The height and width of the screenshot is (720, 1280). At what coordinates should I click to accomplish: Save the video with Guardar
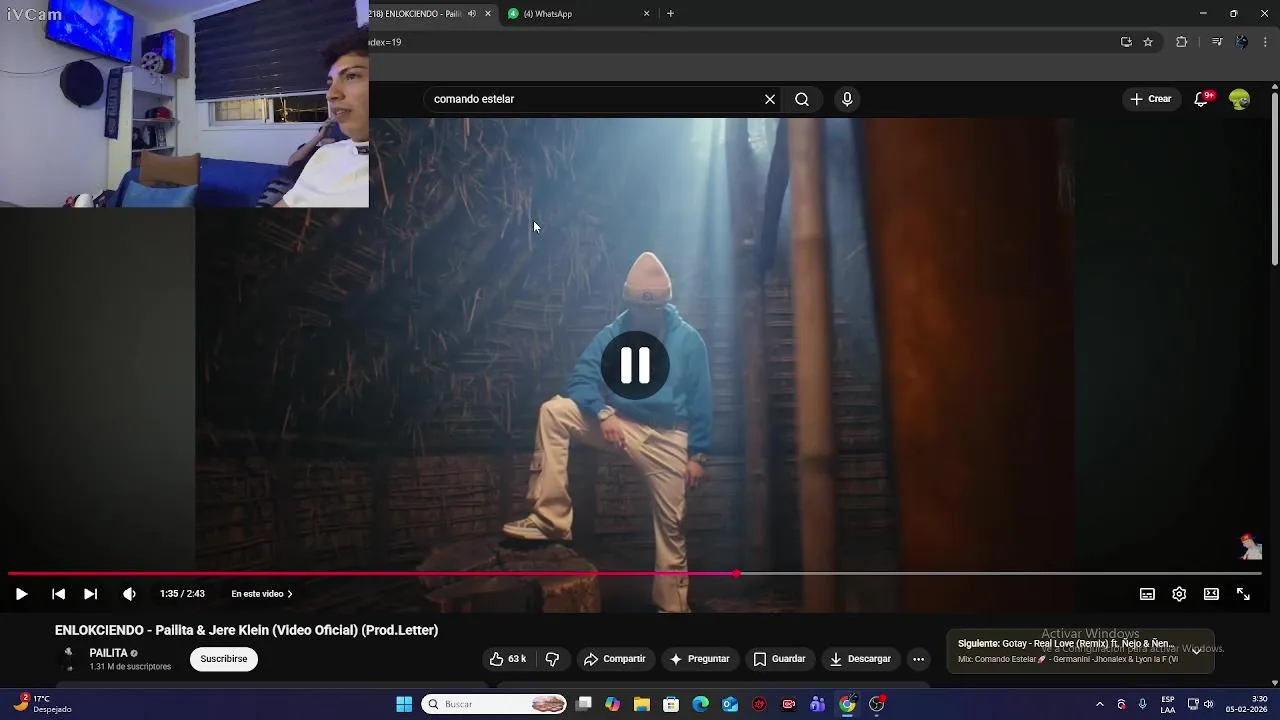(779, 659)
